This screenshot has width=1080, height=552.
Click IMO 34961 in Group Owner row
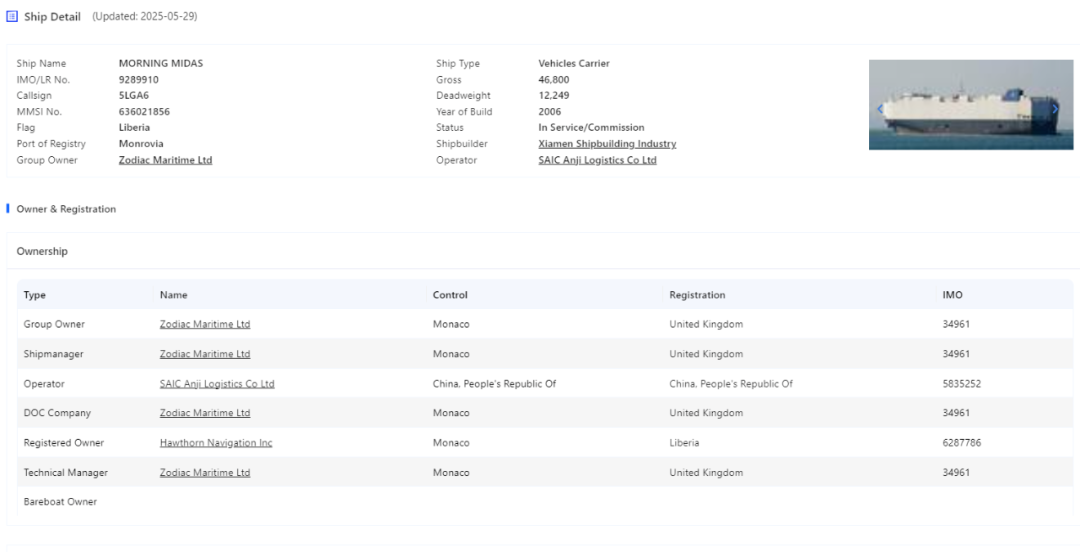coord(956,324)
